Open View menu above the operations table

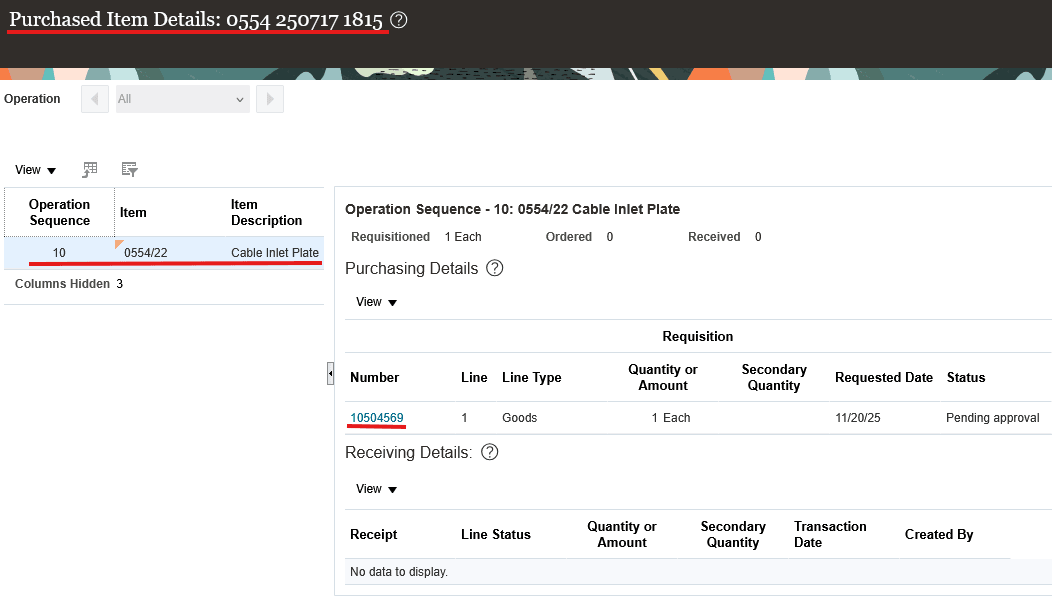pyautogui.click(x=35, y=171)
